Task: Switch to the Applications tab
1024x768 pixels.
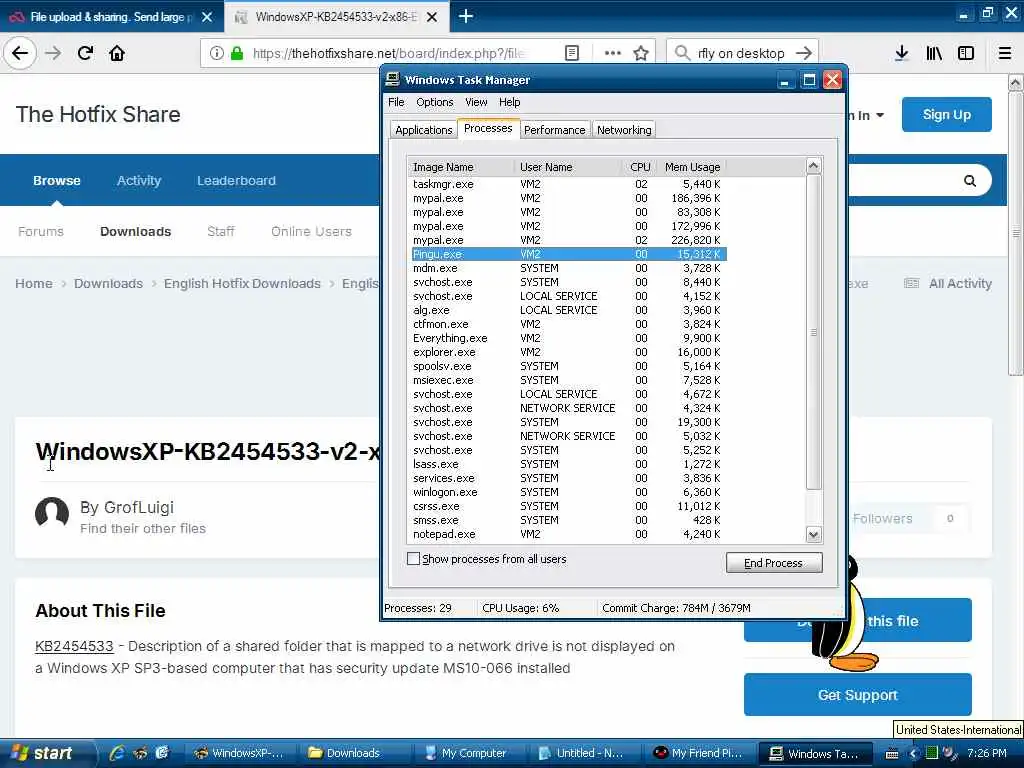Action: (423, 130)
